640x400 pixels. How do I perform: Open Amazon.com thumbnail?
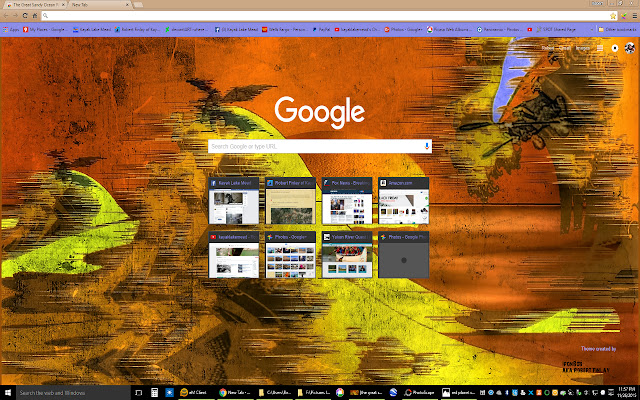(404, 201)
